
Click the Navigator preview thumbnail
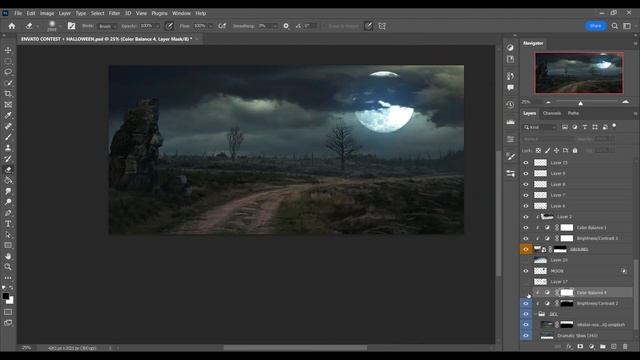click(x=579, y=73)
